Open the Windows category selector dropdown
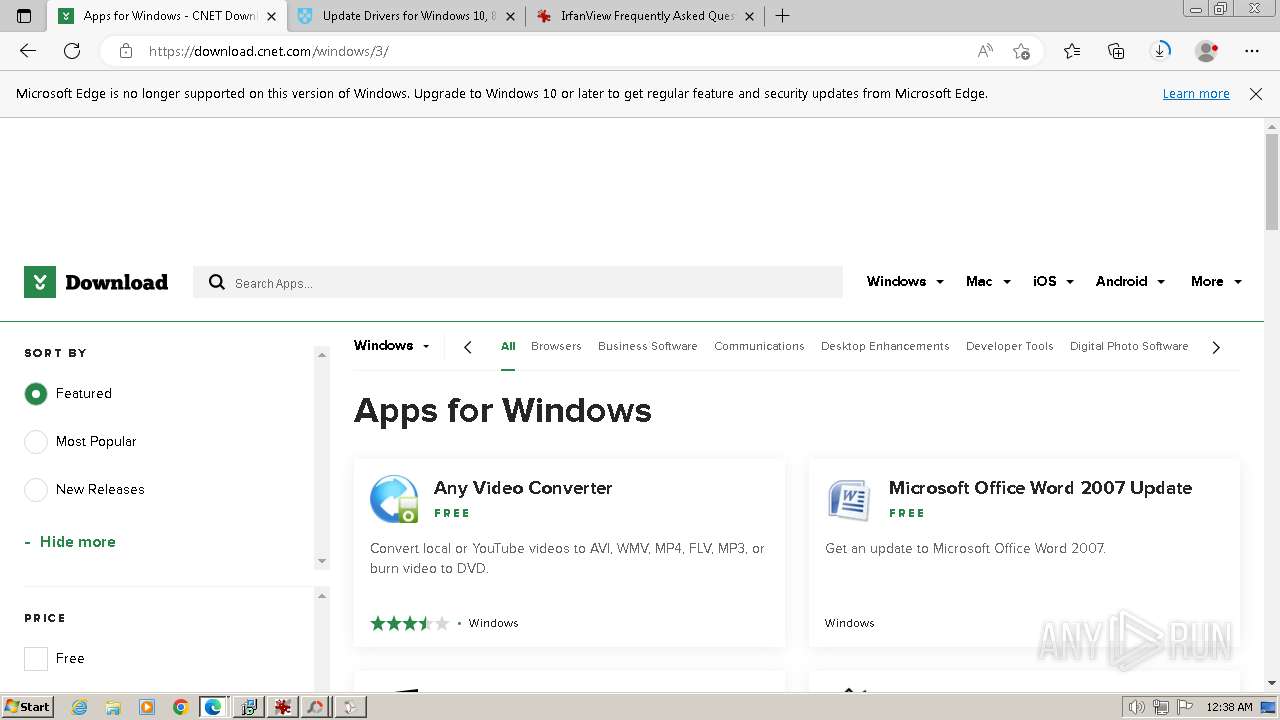 pyautogui.click(x=392, y=346)
